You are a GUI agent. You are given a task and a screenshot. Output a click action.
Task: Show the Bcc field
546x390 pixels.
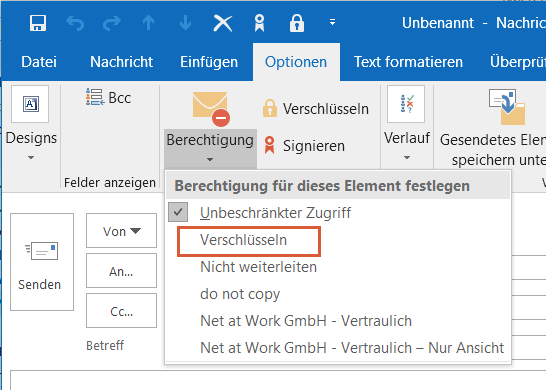109,98
